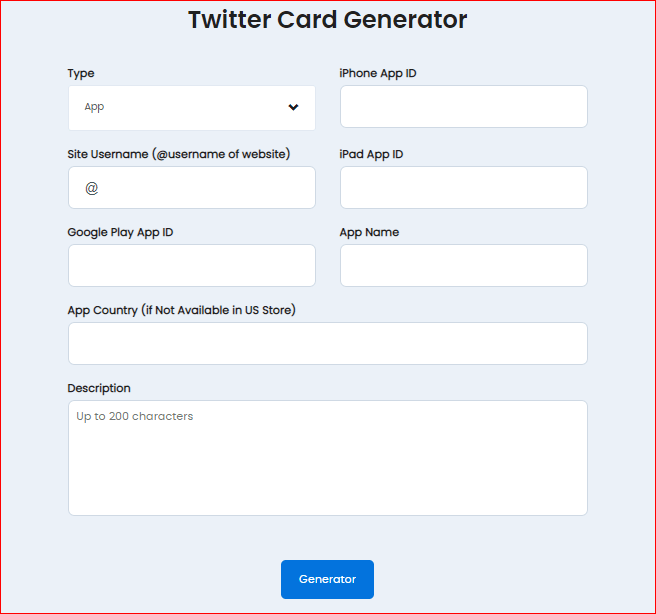Click the blue Generator button
Screen dimensions: 656x614
tap(327, 579)
